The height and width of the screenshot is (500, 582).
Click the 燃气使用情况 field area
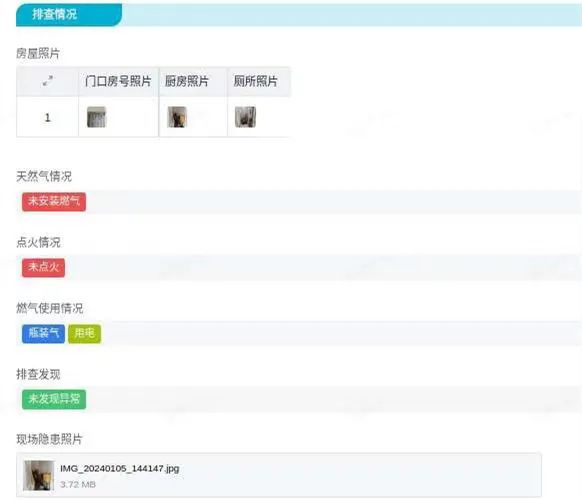[x=299, y=334]
